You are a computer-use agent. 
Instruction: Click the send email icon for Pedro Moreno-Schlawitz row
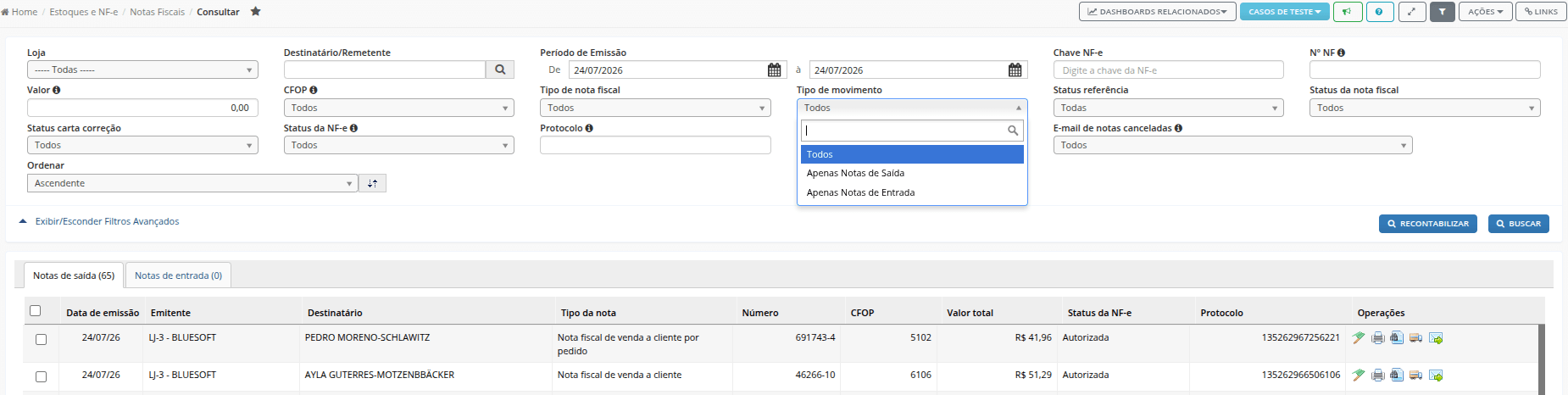1436,338
